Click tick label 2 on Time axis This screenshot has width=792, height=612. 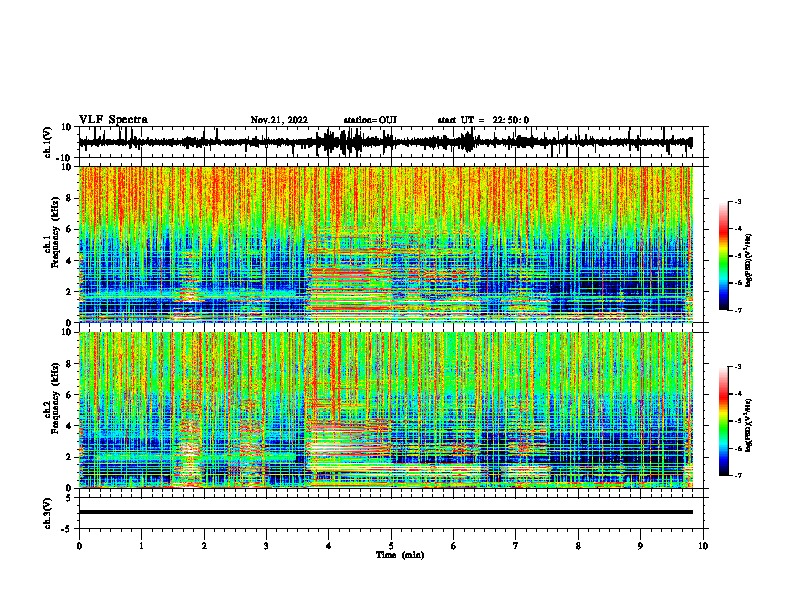[204, 546]
